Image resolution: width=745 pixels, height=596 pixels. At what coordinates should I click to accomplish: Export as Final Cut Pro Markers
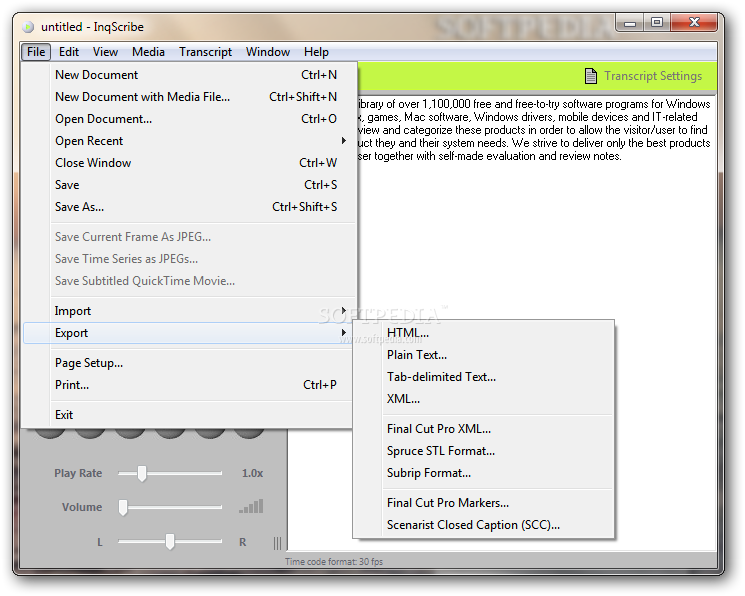coord(484,503)
